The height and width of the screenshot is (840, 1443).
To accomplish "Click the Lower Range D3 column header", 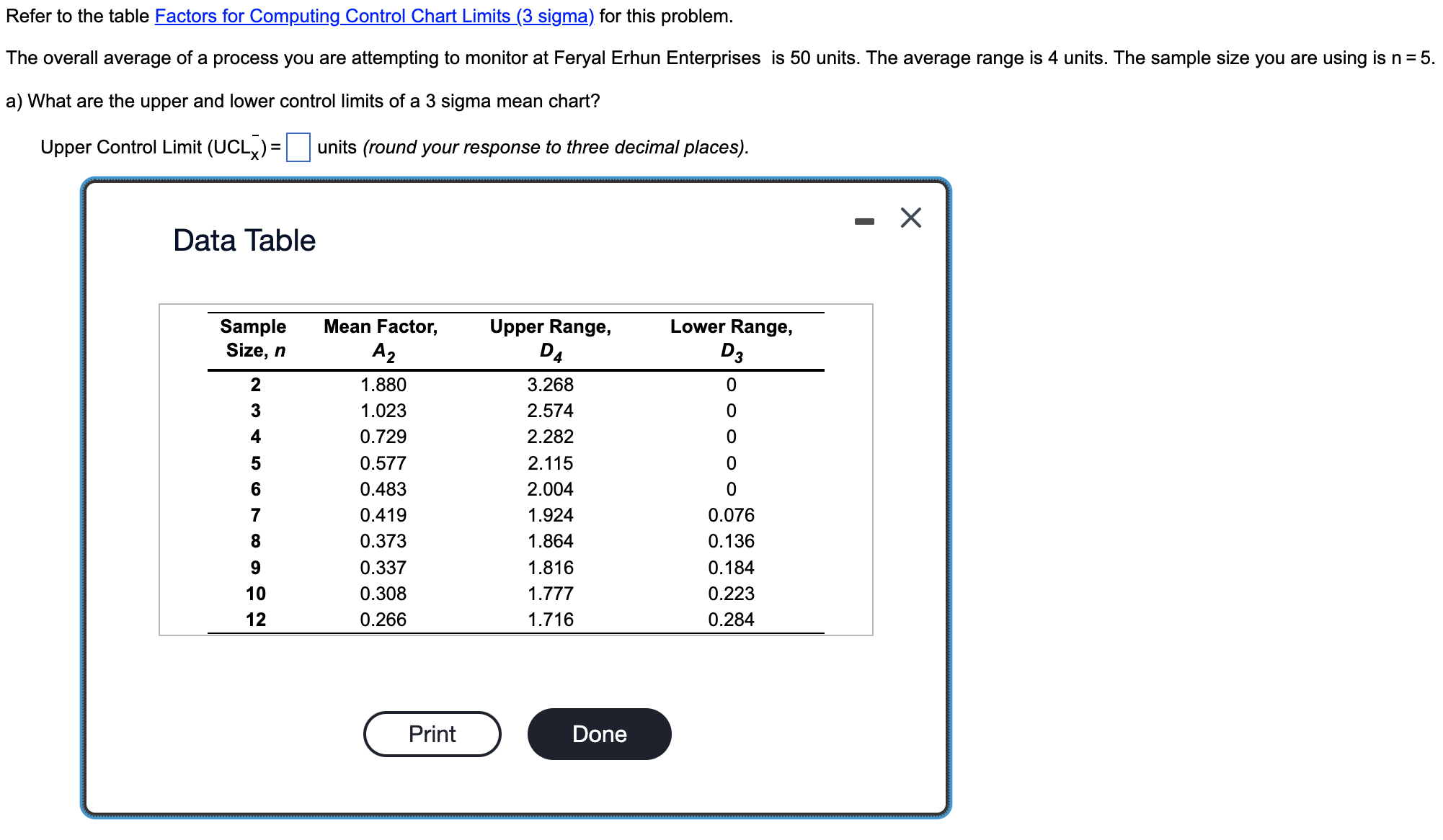I will [732, 339].
